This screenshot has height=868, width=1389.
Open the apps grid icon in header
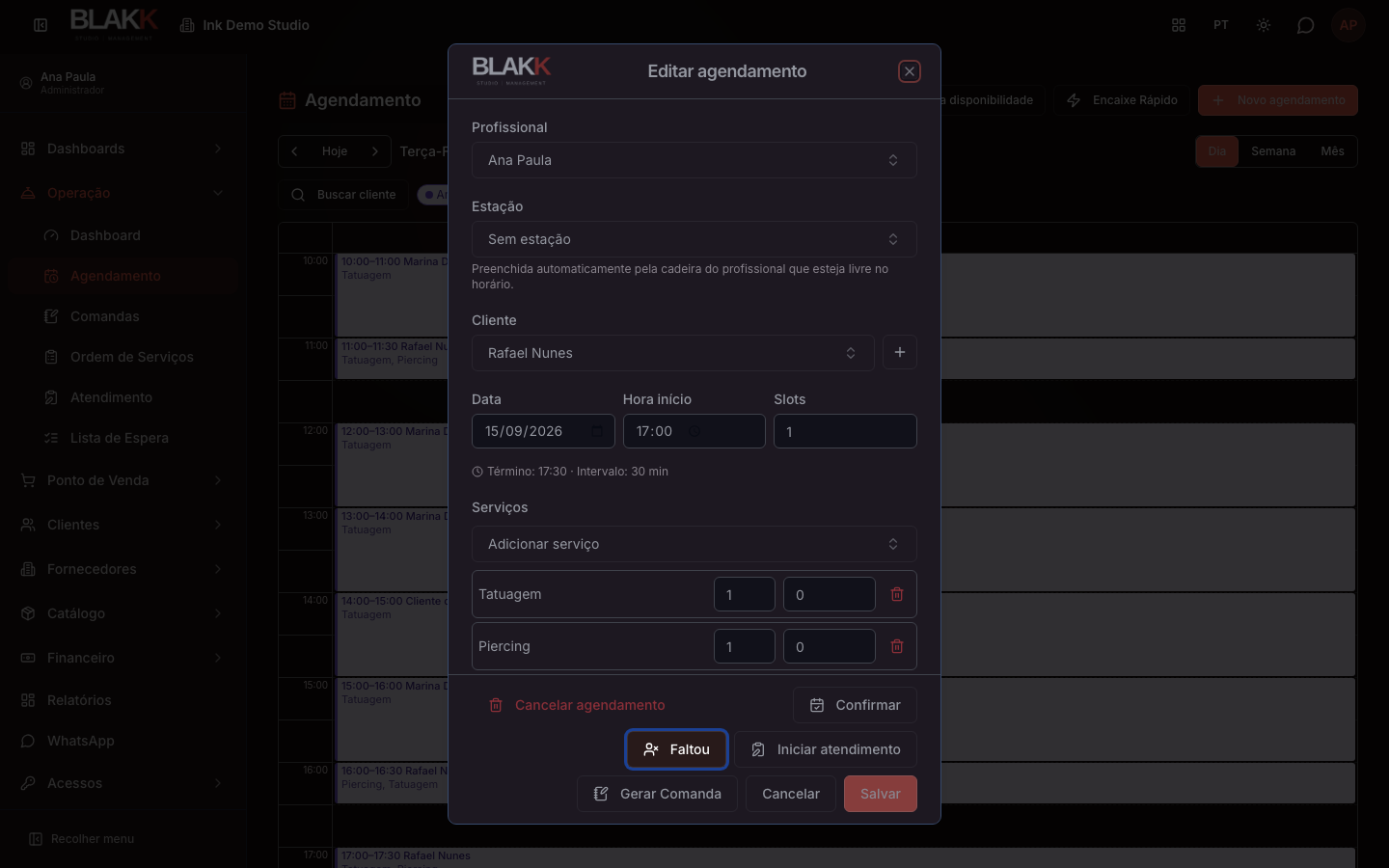pos(1179,25)
